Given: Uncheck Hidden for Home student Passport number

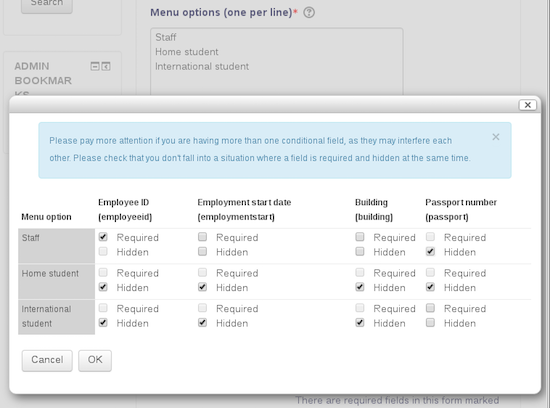Looking at the screenshot, I should [x=430, y=287].
